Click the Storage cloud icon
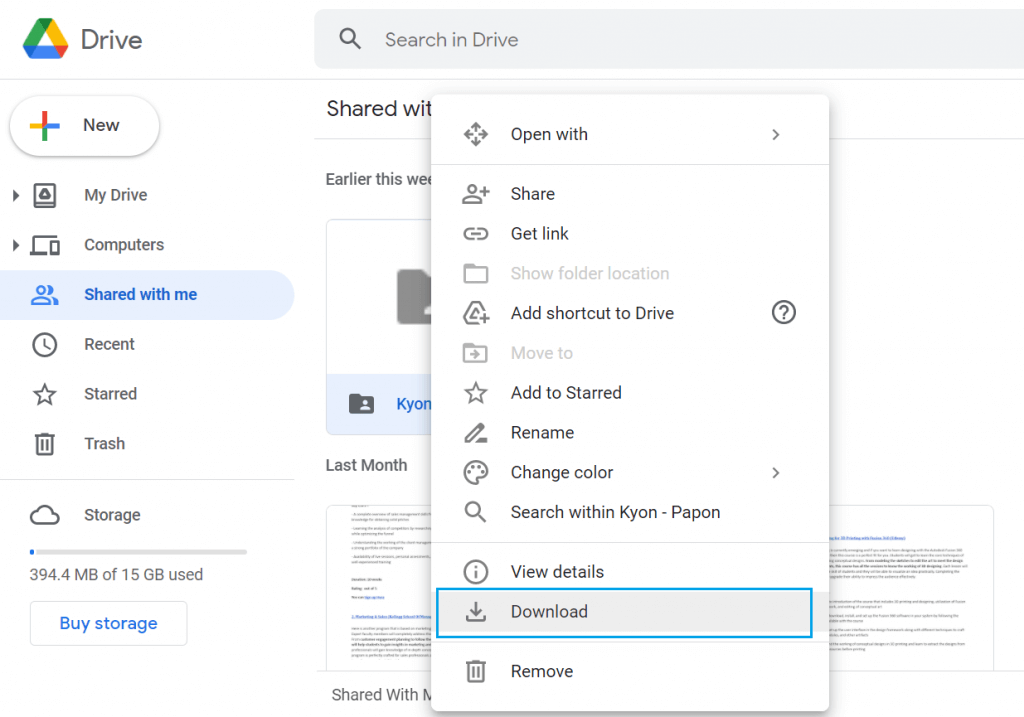The width and height of the screenshot is (1024, 717). (x=44, y=514)
